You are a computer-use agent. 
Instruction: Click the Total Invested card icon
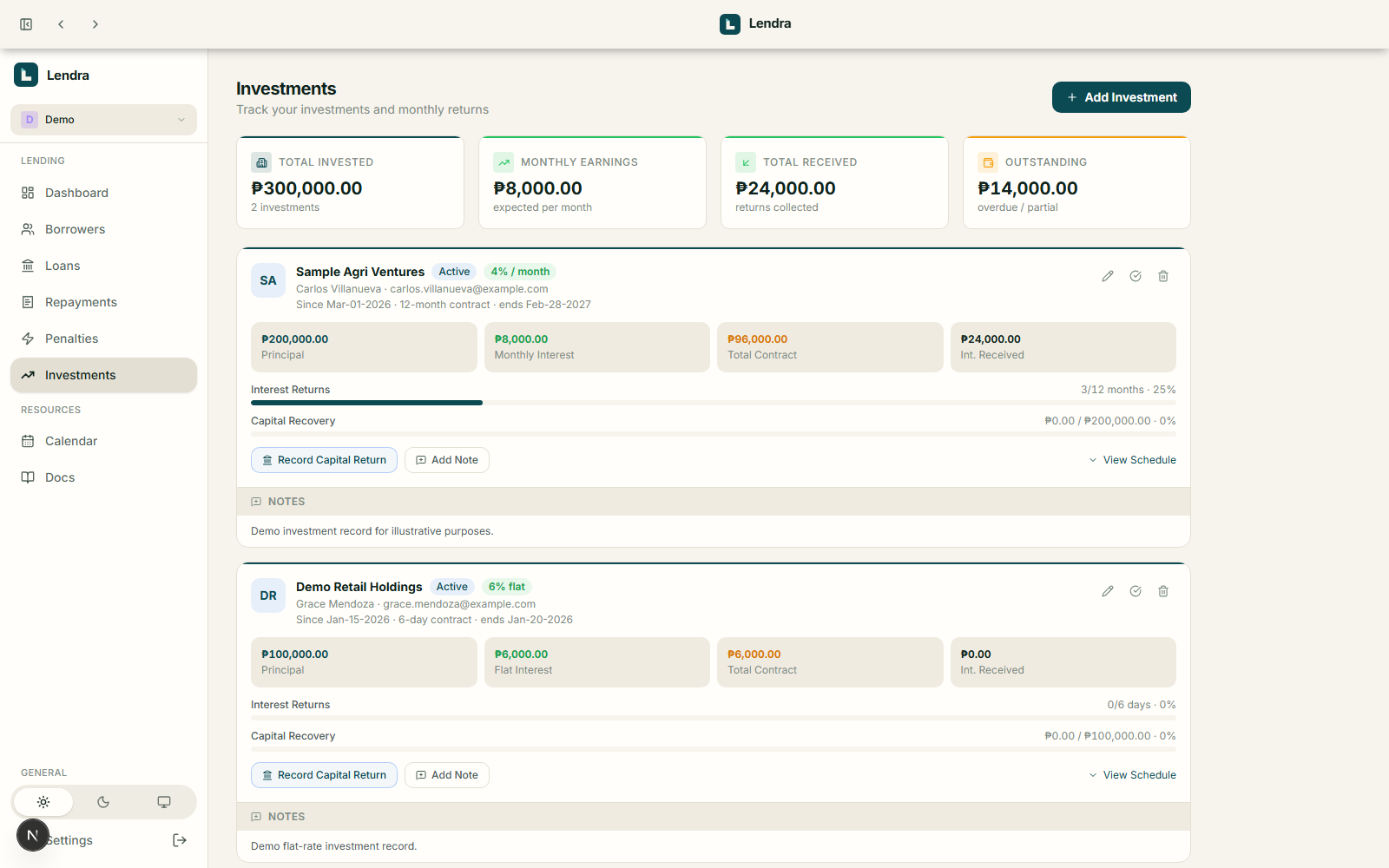261,162
